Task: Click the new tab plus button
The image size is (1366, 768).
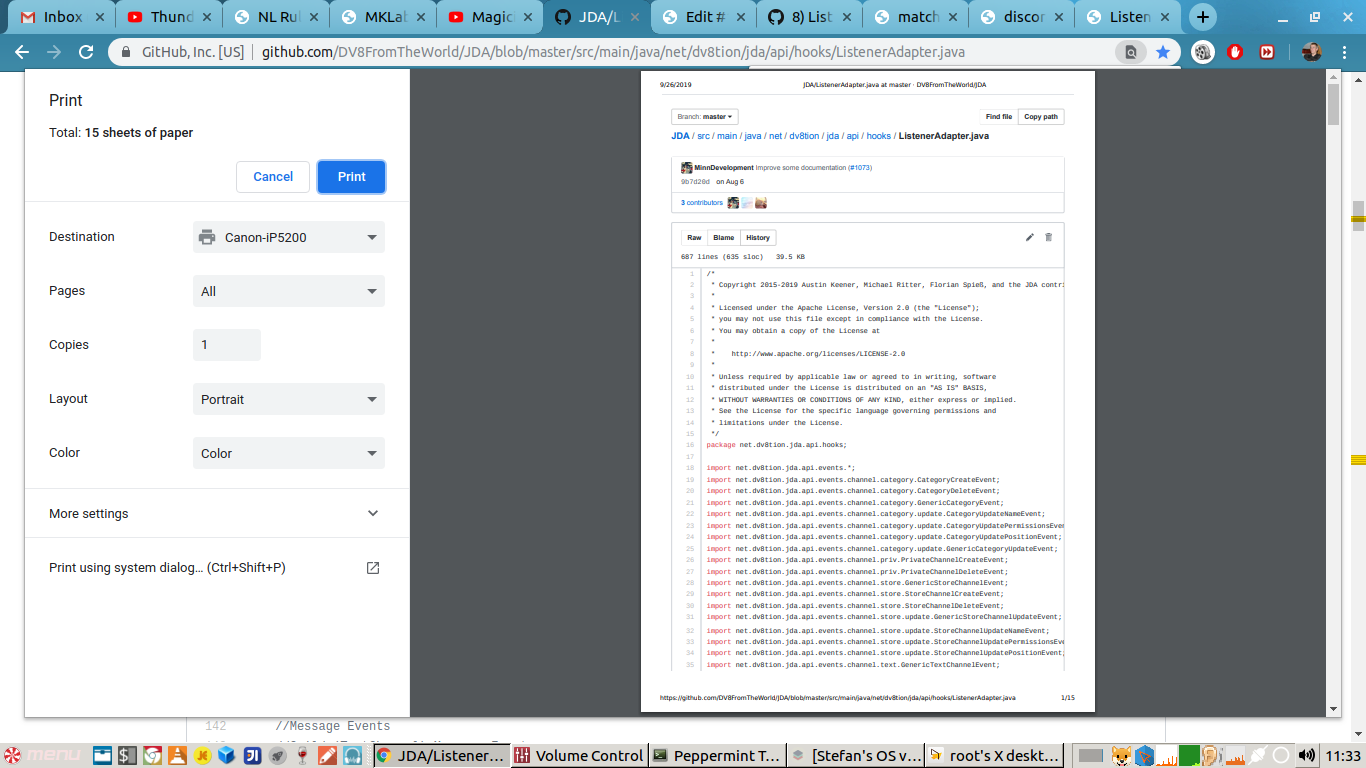Action: pos(1203,17)
